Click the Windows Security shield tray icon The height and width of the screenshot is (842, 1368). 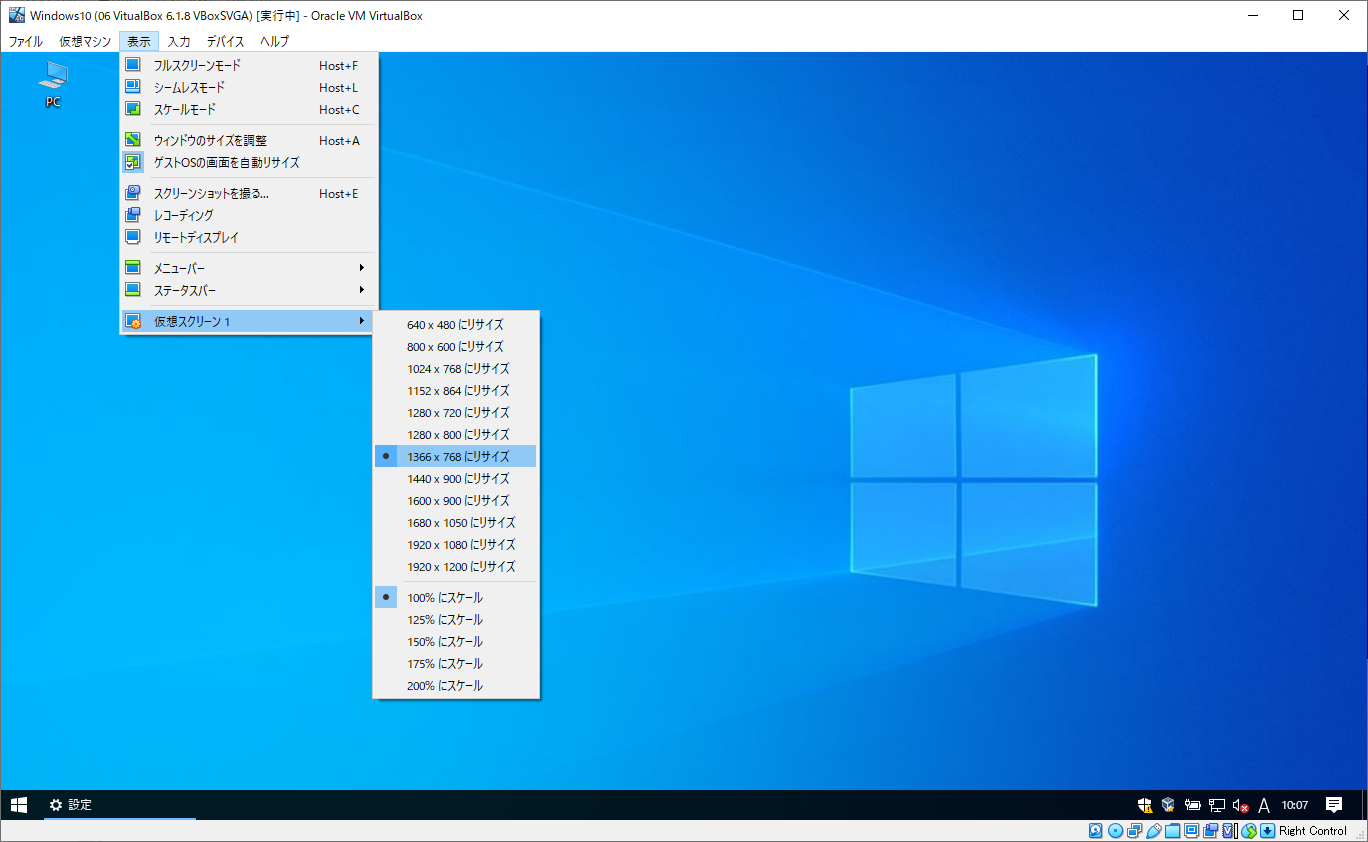(1145, 805)
